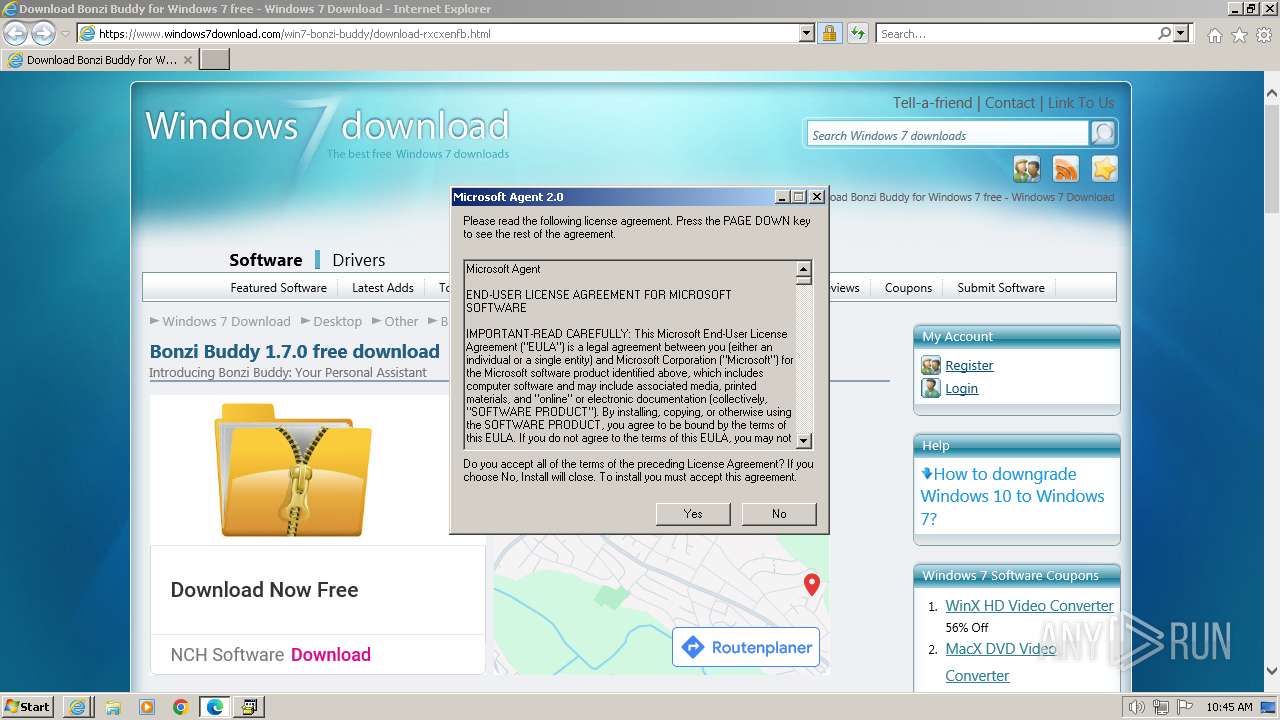
Task: Click No to decline the license agreement
Action: tap(779, 513)
